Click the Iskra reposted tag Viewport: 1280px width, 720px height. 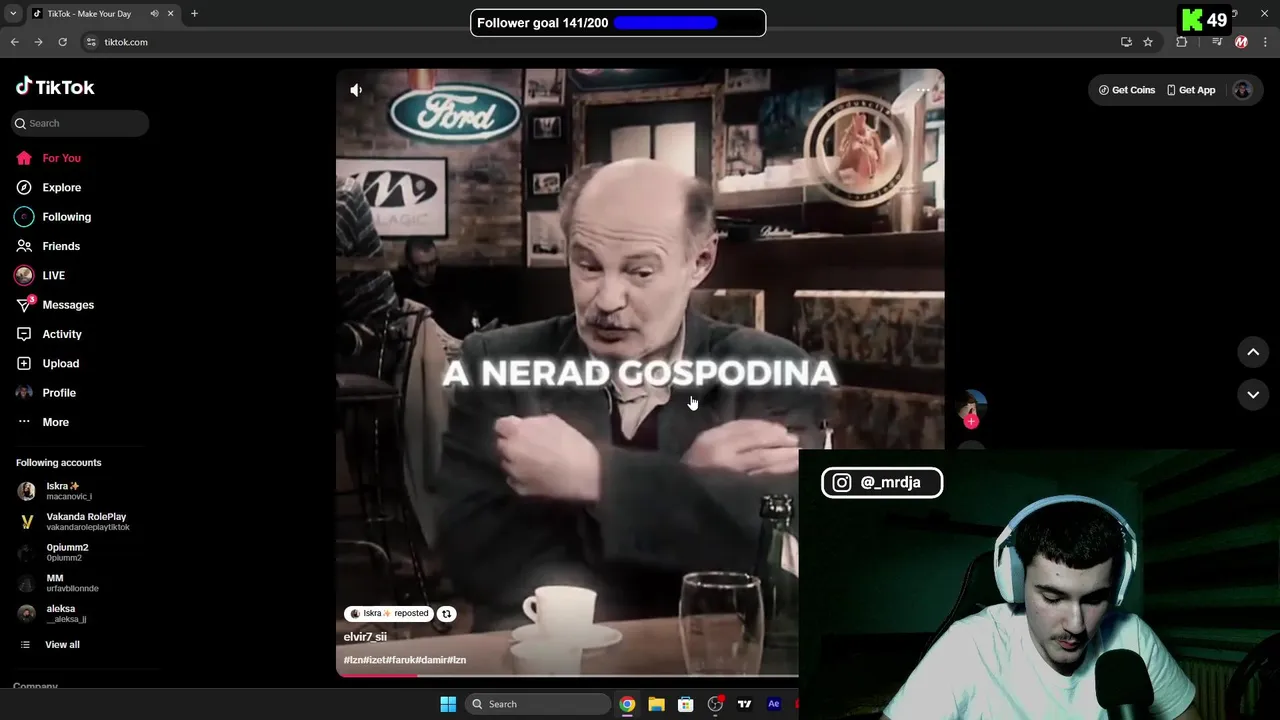click(x=389, y=614)
